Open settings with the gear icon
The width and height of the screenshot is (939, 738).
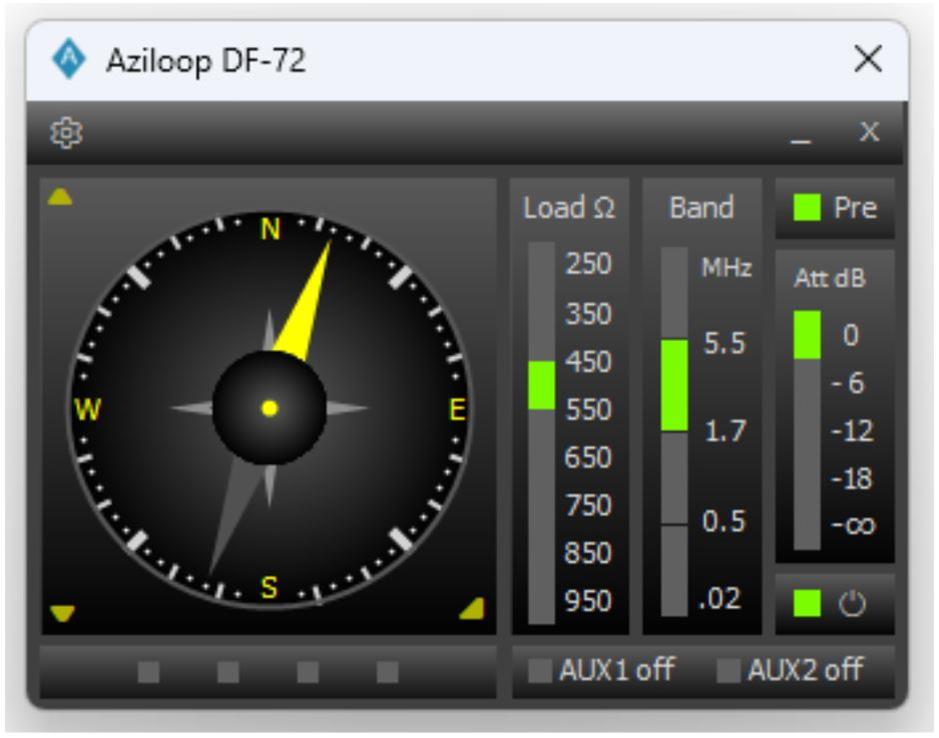[x=66, y=133]
